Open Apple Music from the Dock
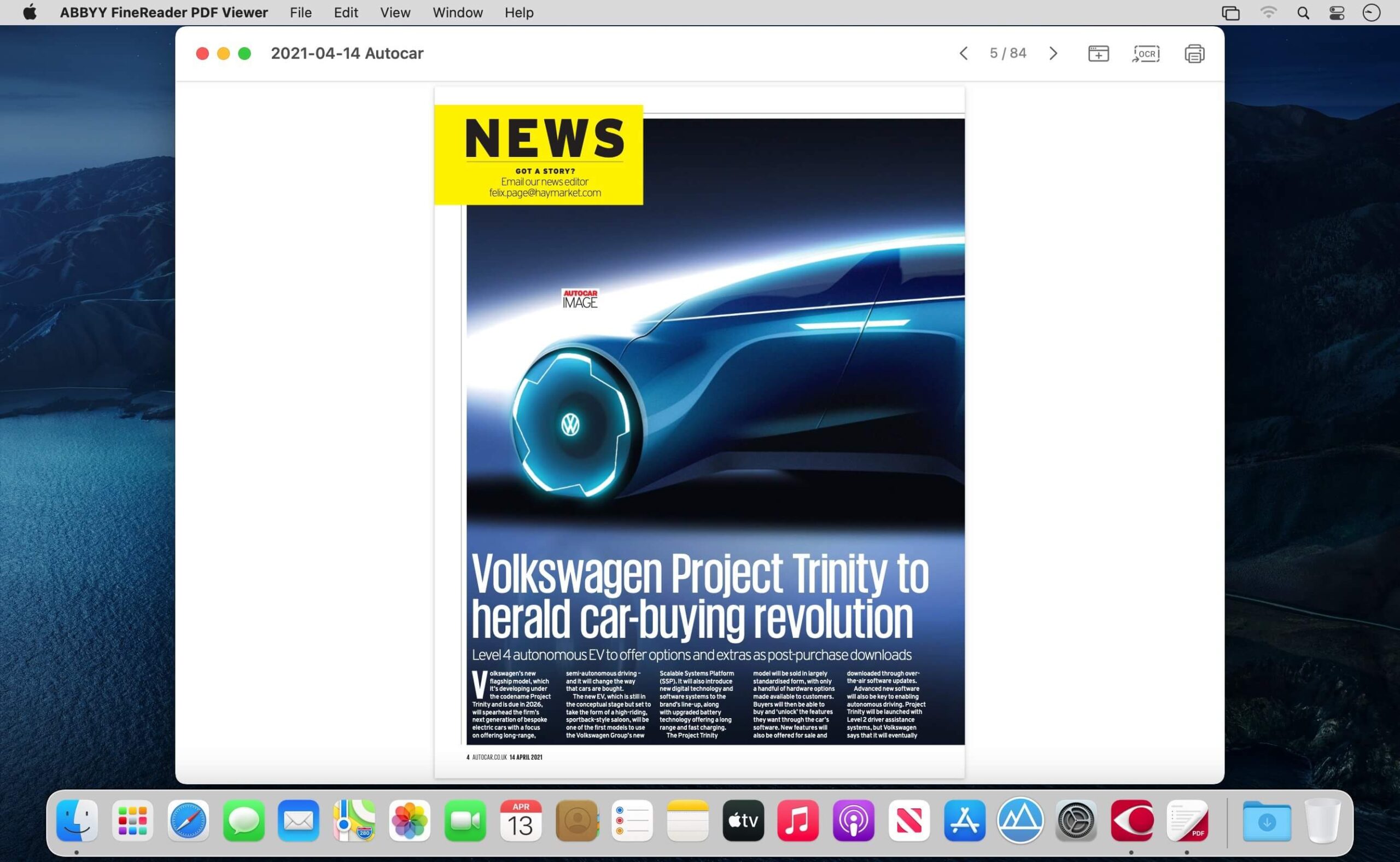Viewport: 1400px width, 862px height. coord(798,821)
